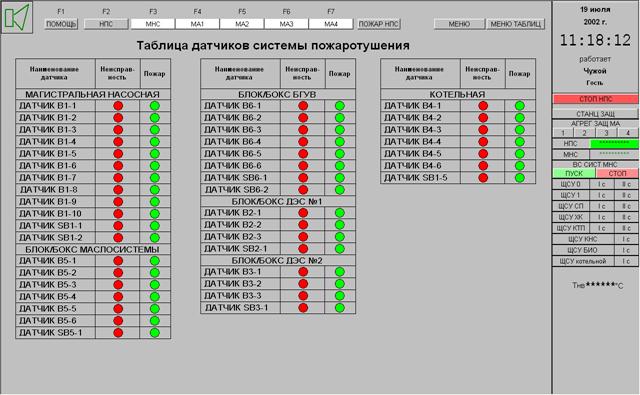Click the ЩСУ 0 label

pos(570,184)
